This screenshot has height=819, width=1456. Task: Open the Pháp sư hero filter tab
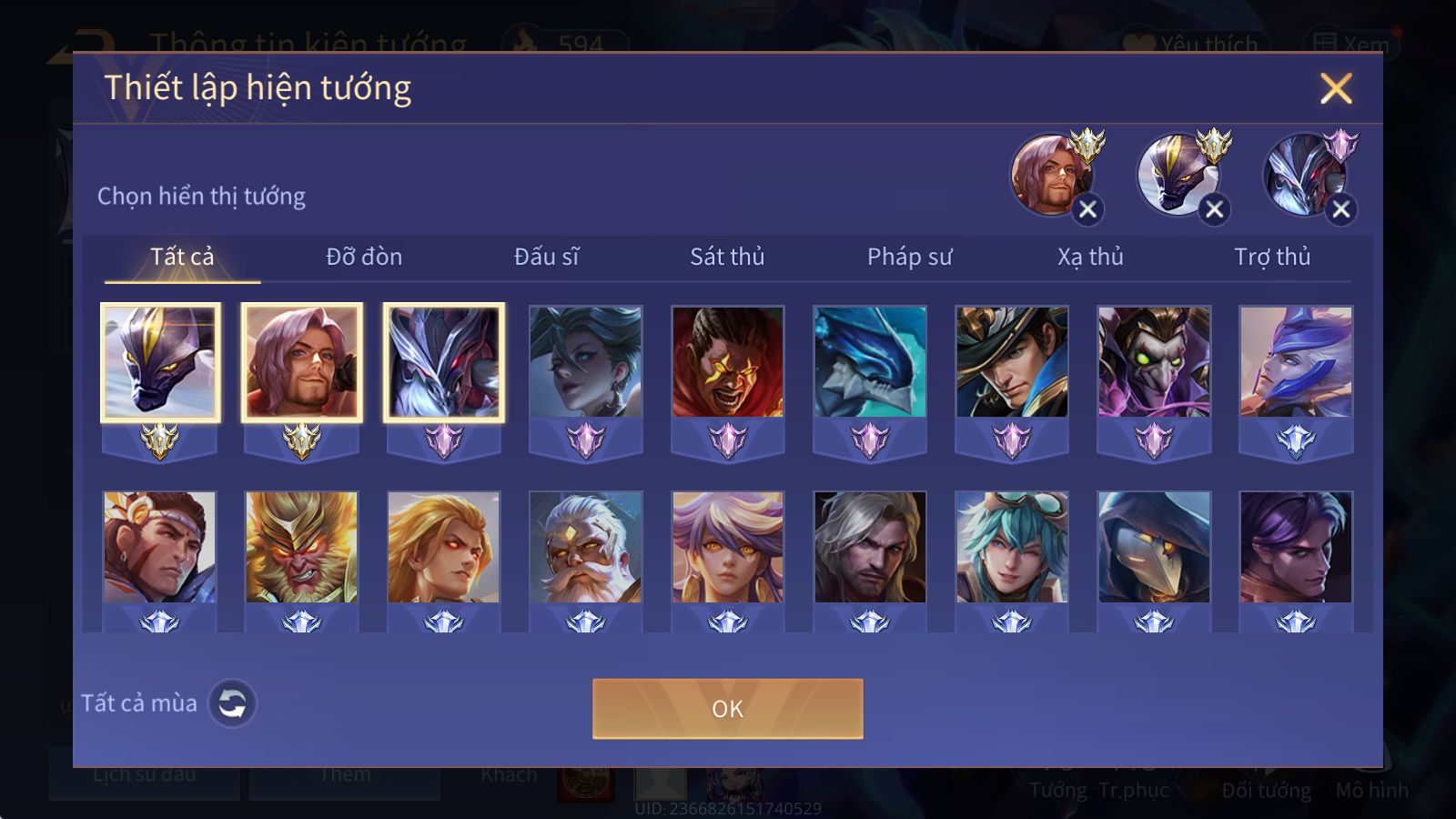tap(909, 257)
